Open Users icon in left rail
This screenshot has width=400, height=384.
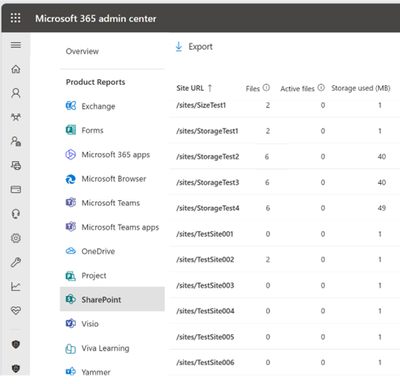point(16,93)
